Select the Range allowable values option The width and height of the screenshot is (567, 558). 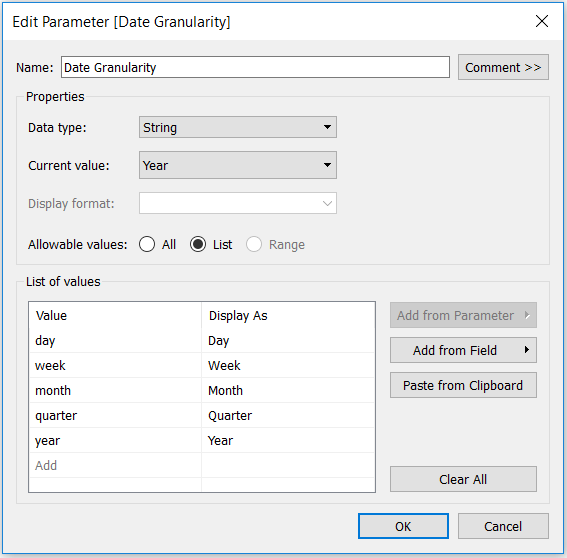[253, 244]
